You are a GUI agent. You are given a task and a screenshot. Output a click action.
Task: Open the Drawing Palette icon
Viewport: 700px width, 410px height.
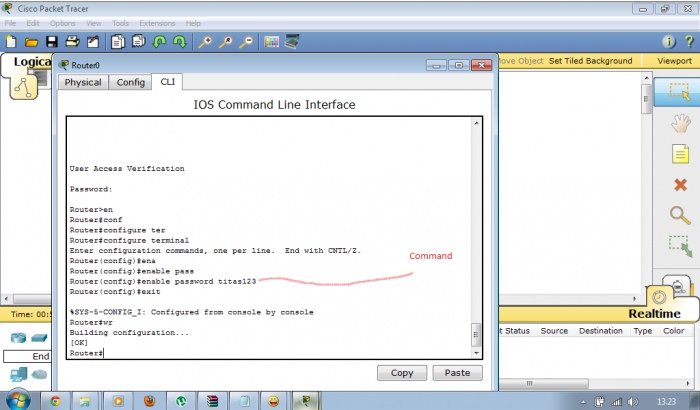271,42
